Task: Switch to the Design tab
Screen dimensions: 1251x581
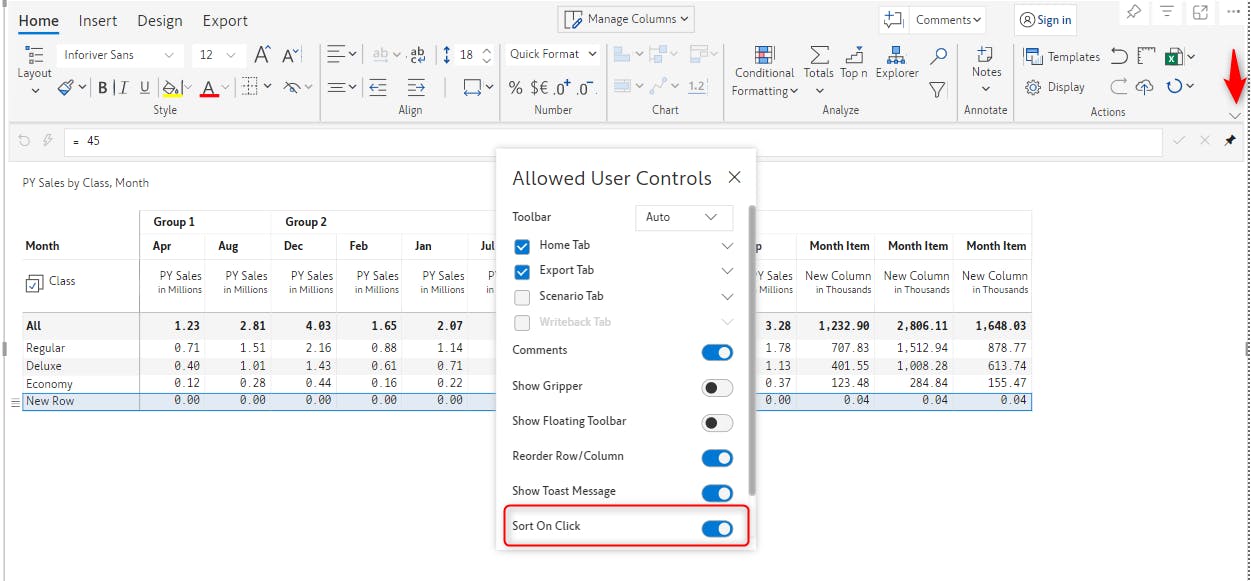Action: pyautogui.click(x=160, y=20)
